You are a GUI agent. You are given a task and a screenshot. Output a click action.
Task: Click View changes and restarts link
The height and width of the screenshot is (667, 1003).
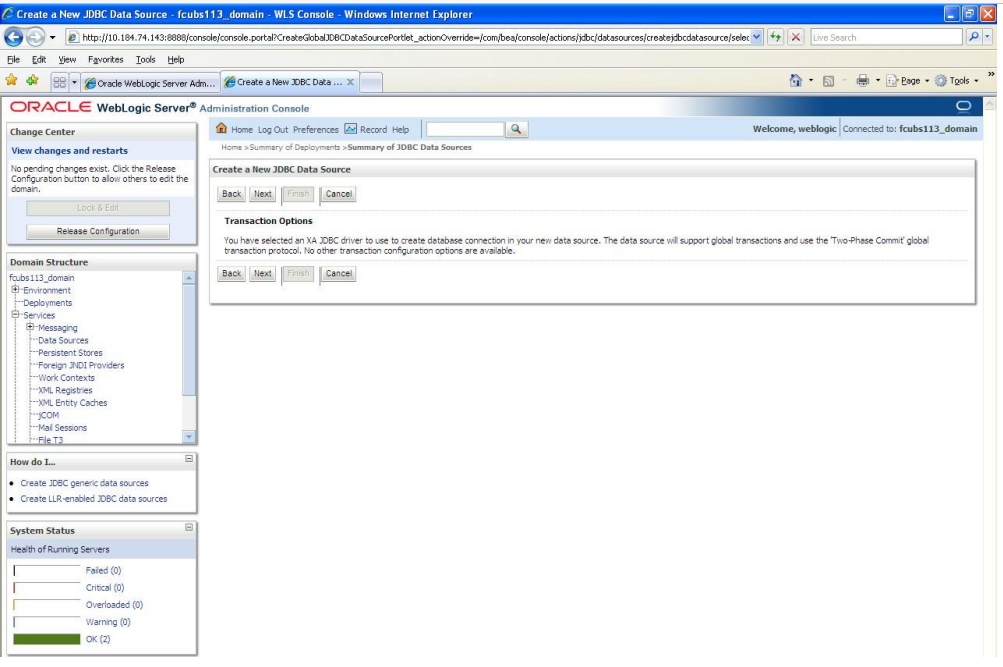pyautogui.click(x=70, y=151)
